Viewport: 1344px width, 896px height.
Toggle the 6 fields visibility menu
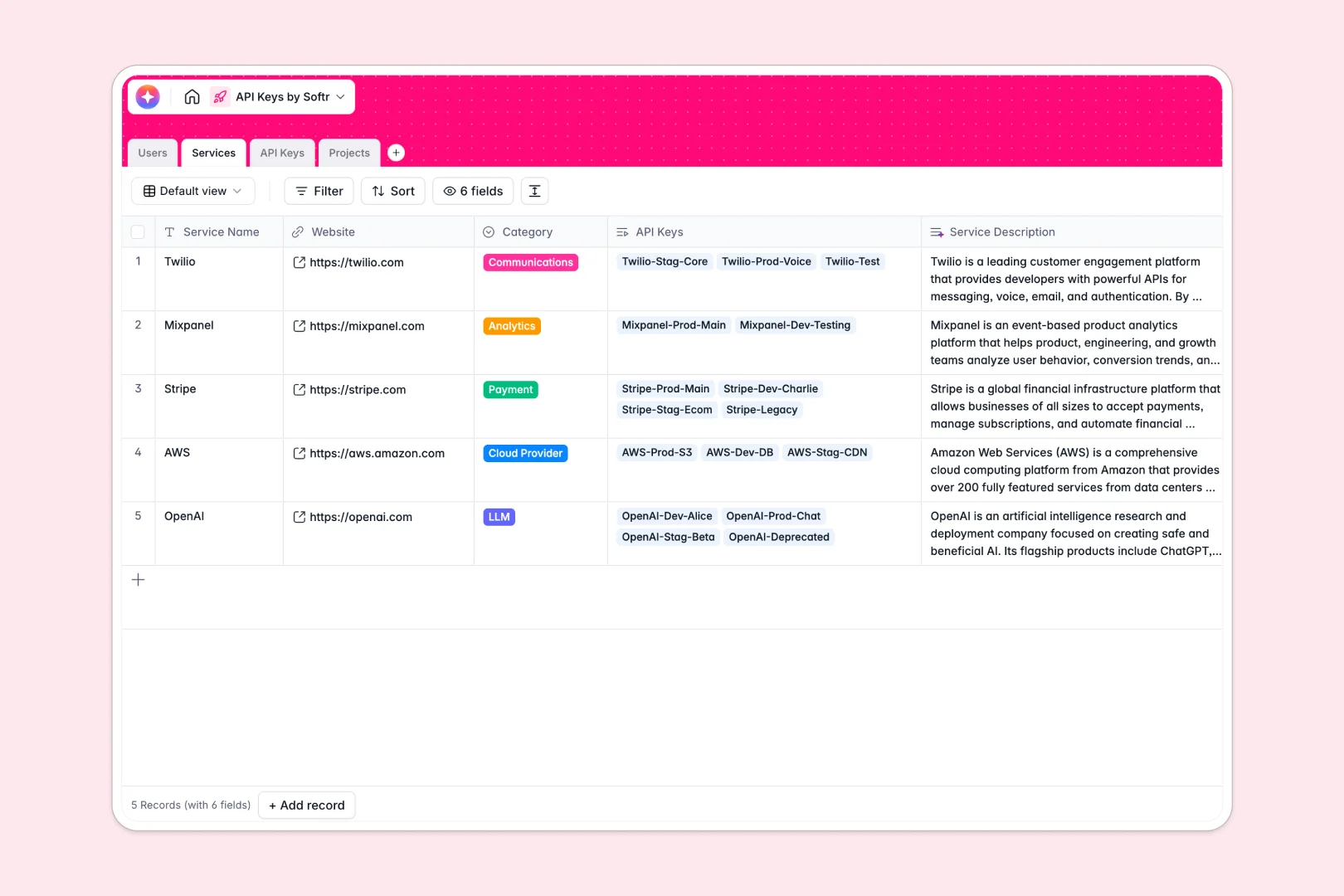click(473, 191)
